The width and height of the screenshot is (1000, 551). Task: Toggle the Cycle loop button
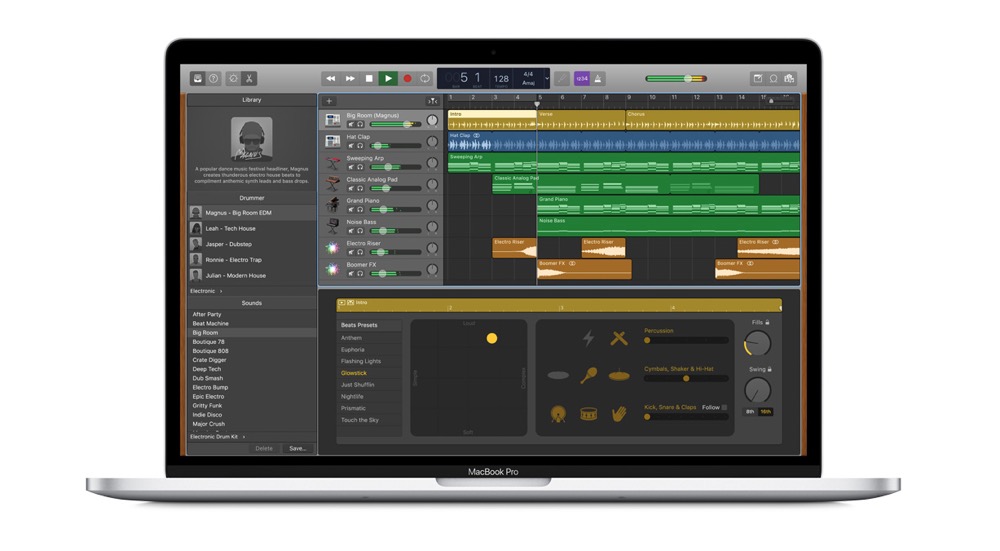click(x=425, y=78)
